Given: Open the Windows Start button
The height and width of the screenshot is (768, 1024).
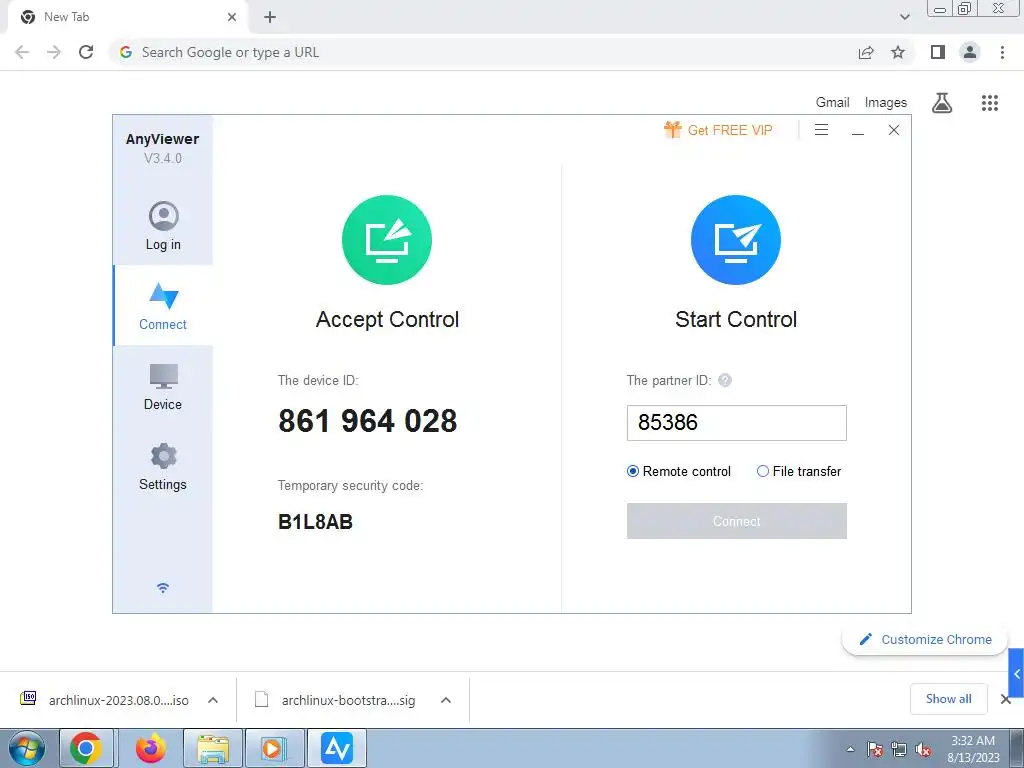Looking at the screenshot, I should [x=27, y=748].
